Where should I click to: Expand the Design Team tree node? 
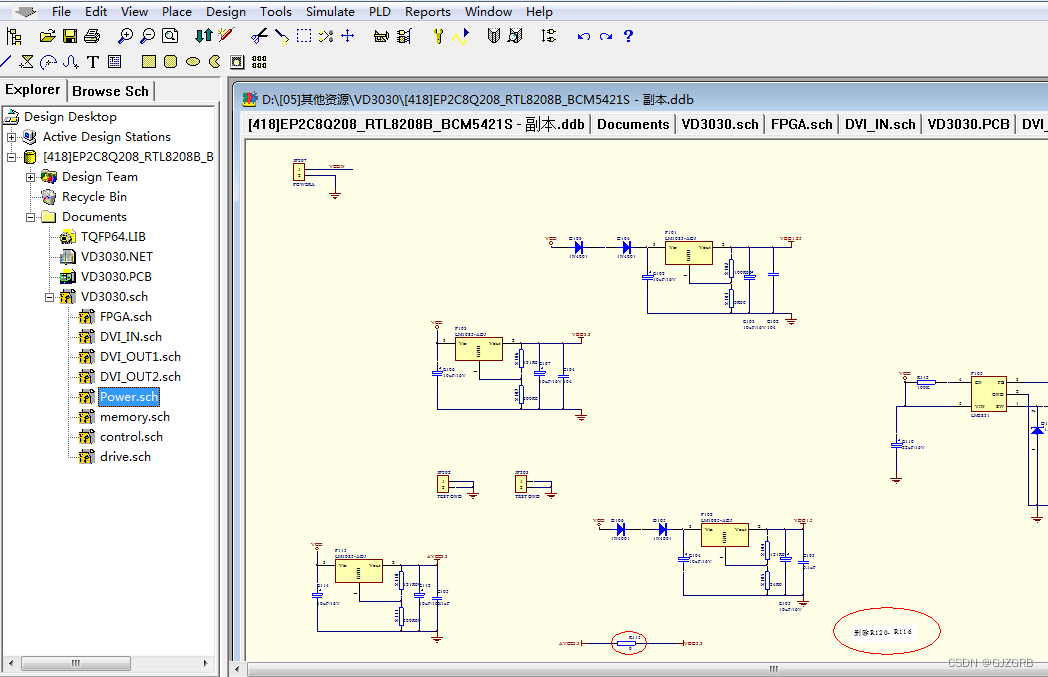(x=32, y=176)
